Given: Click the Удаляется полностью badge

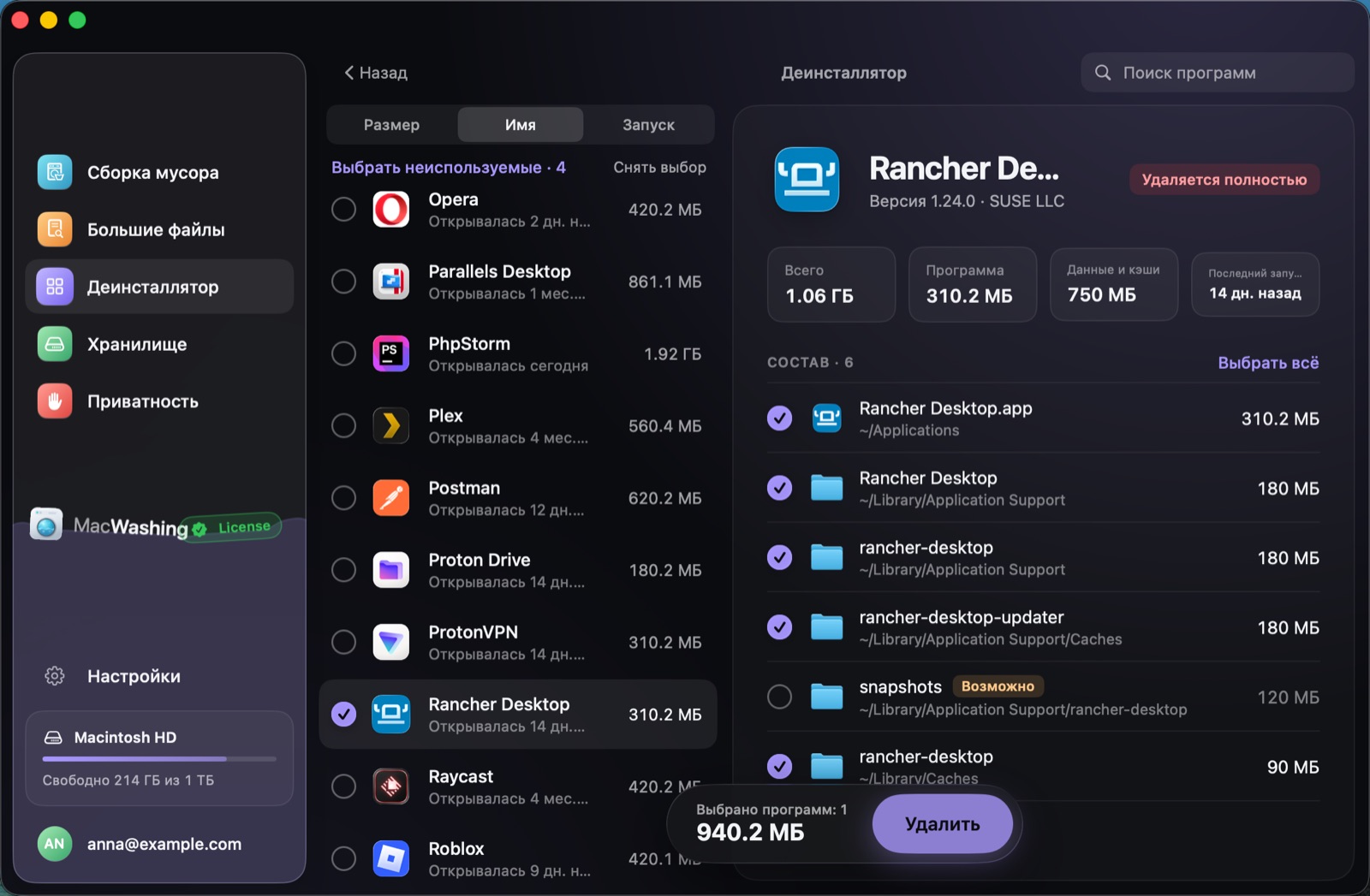Looking at the screenshot, I should pos(1224,180).
